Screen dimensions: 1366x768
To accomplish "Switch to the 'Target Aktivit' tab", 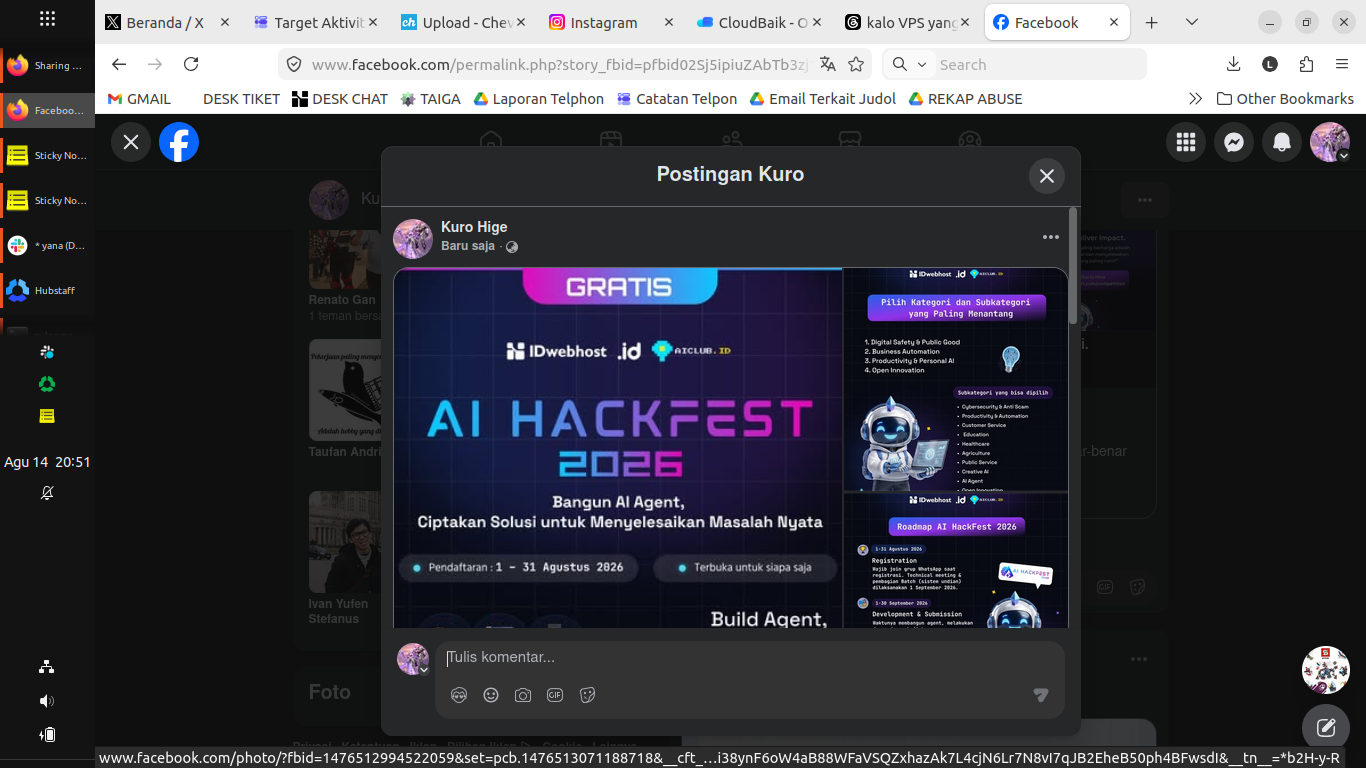I will 314,22.
